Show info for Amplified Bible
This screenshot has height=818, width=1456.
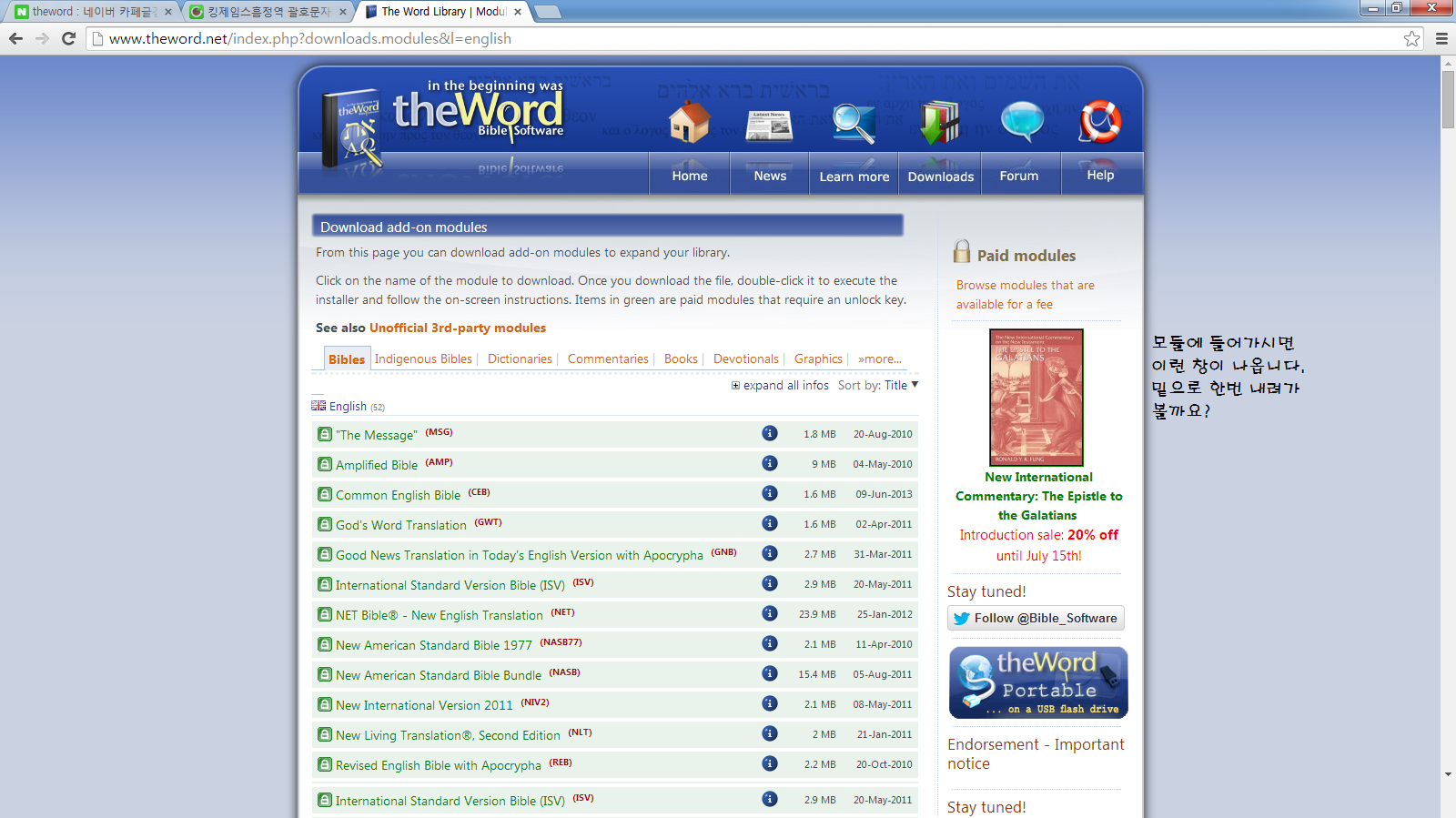coord(770,463)
